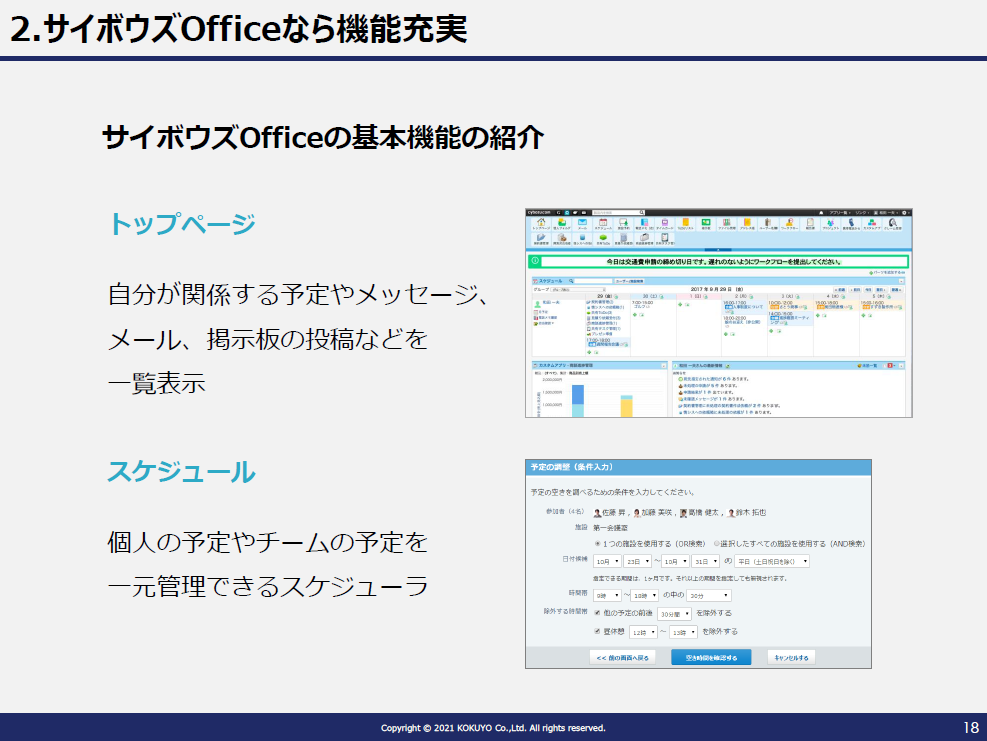Select the AND検索 all facilities radio button
Screen dimensions: 987x741
click(x=716, y=543)
